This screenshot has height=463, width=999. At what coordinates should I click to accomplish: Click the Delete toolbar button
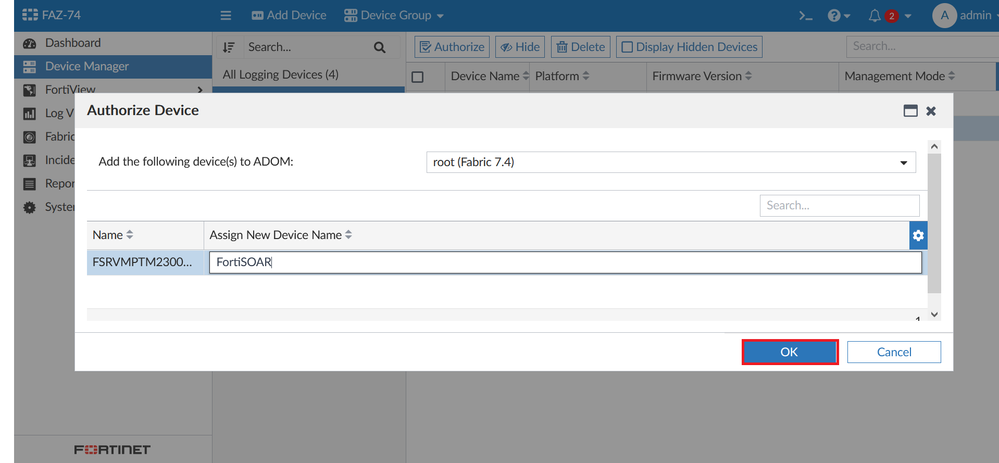click(580, 46)
